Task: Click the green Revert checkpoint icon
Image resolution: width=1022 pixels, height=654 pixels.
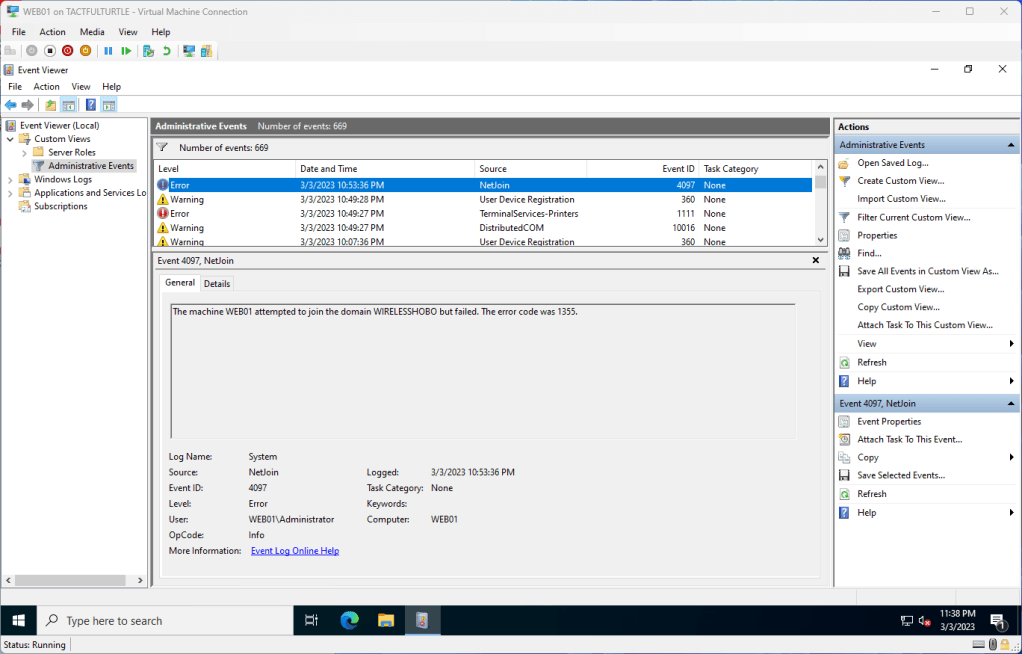Action: coord(166,51)
